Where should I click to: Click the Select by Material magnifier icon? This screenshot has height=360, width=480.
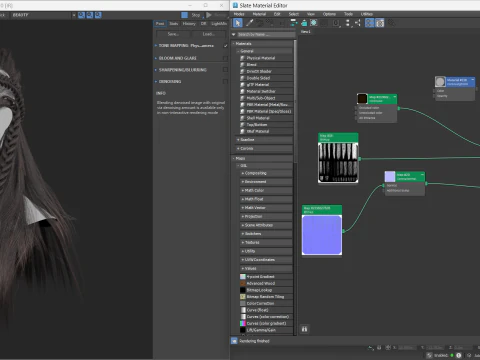tap(391, 23)
